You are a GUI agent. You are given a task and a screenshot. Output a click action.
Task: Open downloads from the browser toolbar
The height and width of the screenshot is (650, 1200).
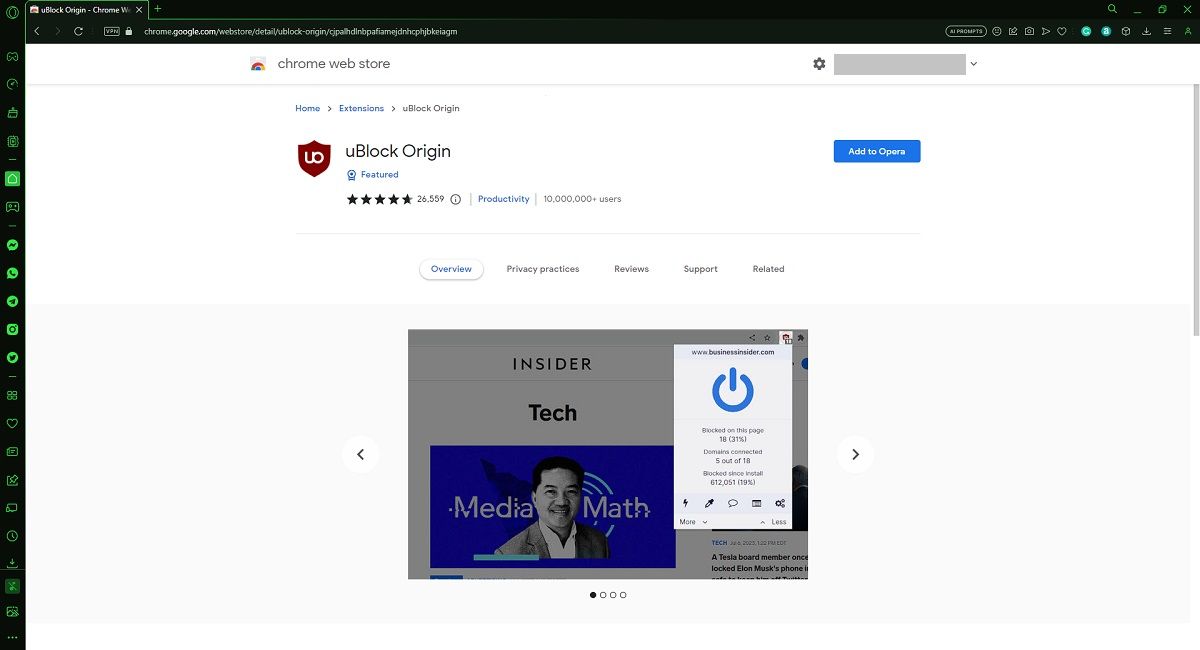[1146, 31]
